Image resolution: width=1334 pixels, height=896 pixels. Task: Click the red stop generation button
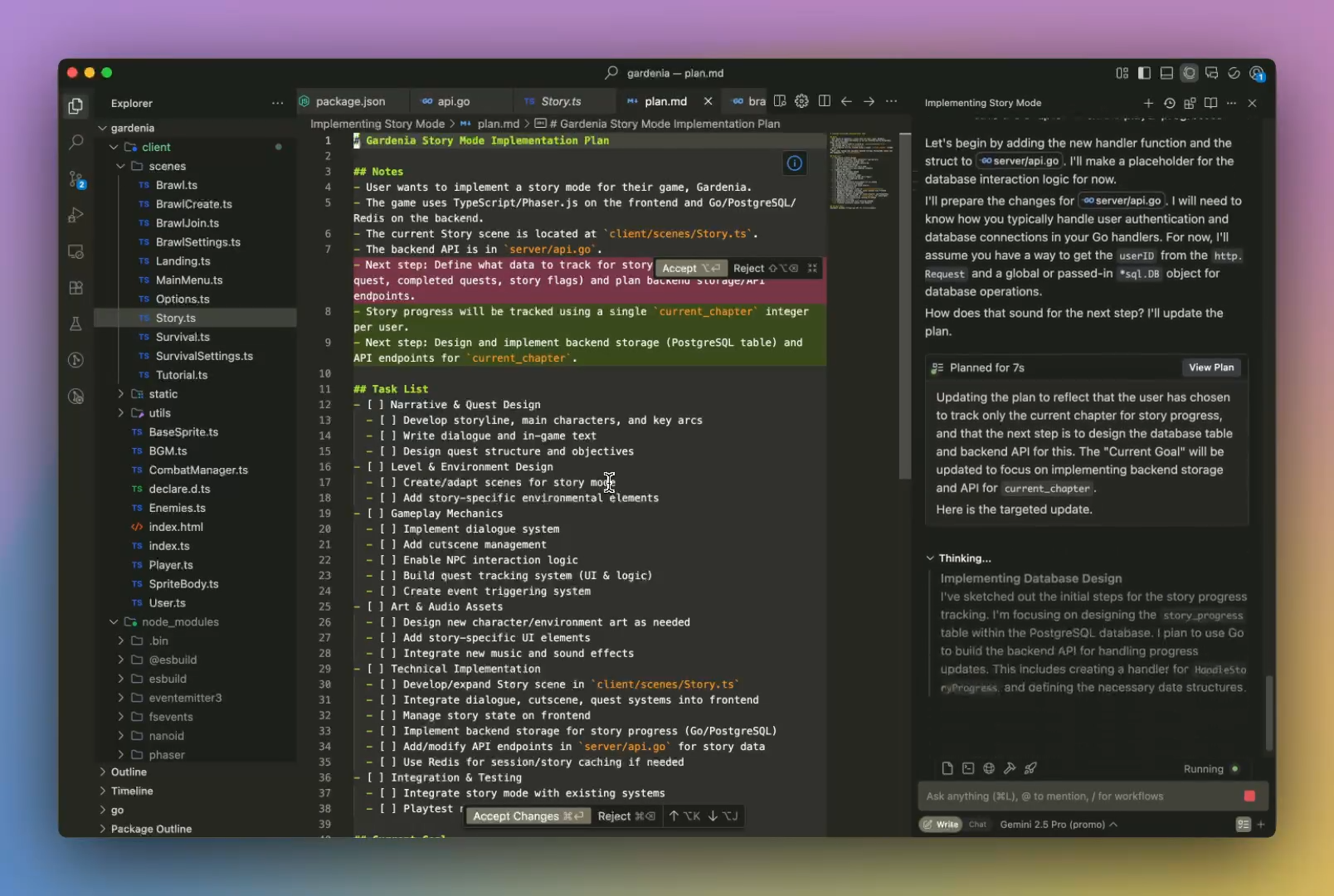1249,796
